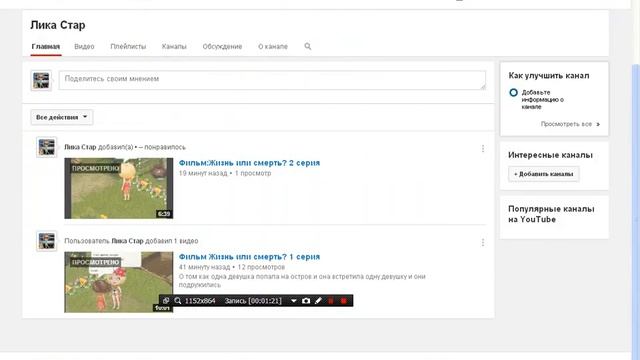Open options menu for 2 серия post
Viewport: 640px width, 360px height.
click(x=483, y=149)
